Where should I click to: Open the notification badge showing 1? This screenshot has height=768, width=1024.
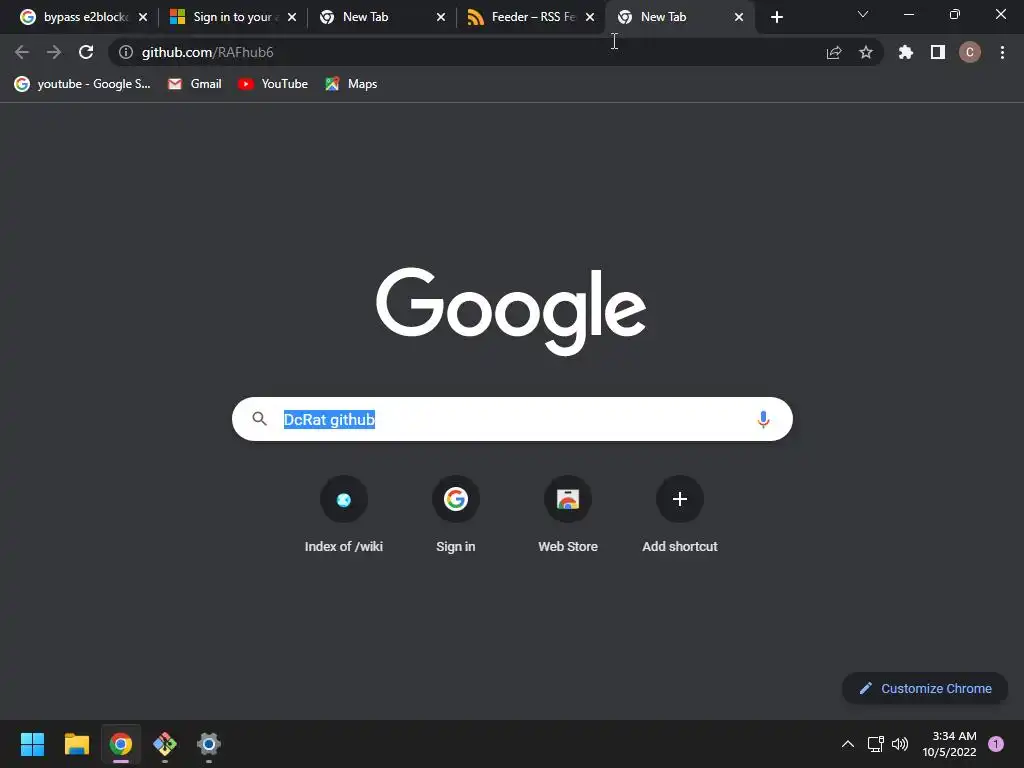pyautogui.click(x=996, y=744)
